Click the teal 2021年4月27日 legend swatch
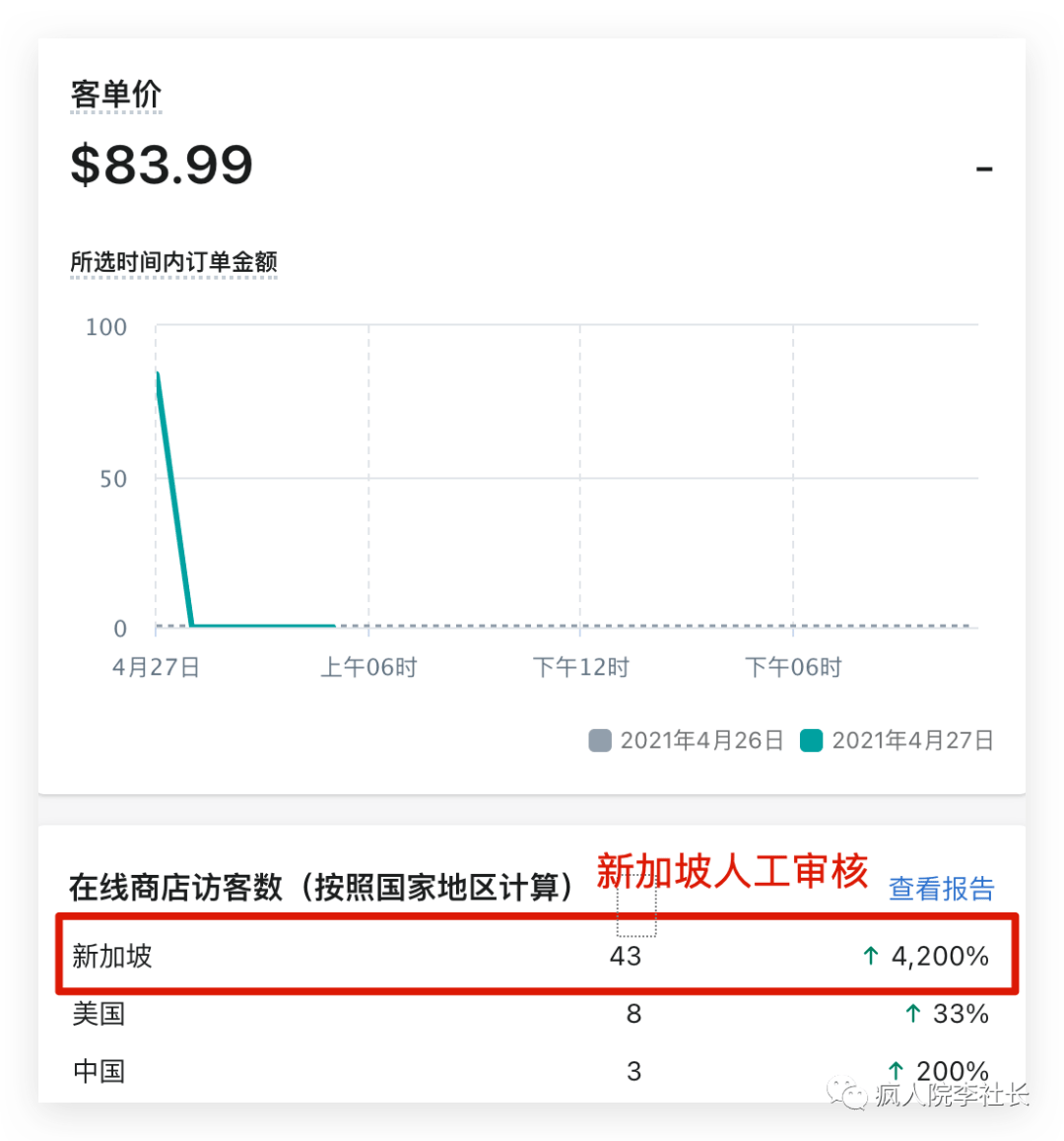The height and width of the screenshot is (1141, 1064). point(811,741)
